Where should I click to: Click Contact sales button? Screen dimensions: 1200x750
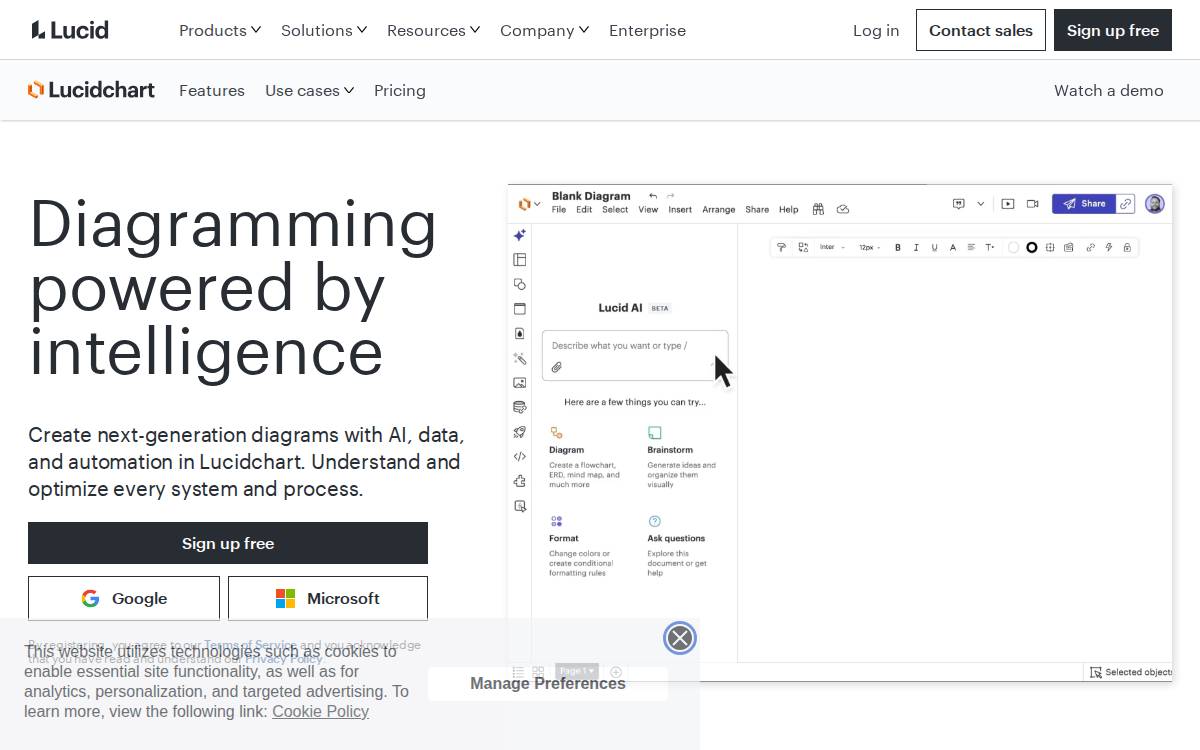[x=981, y=30]
